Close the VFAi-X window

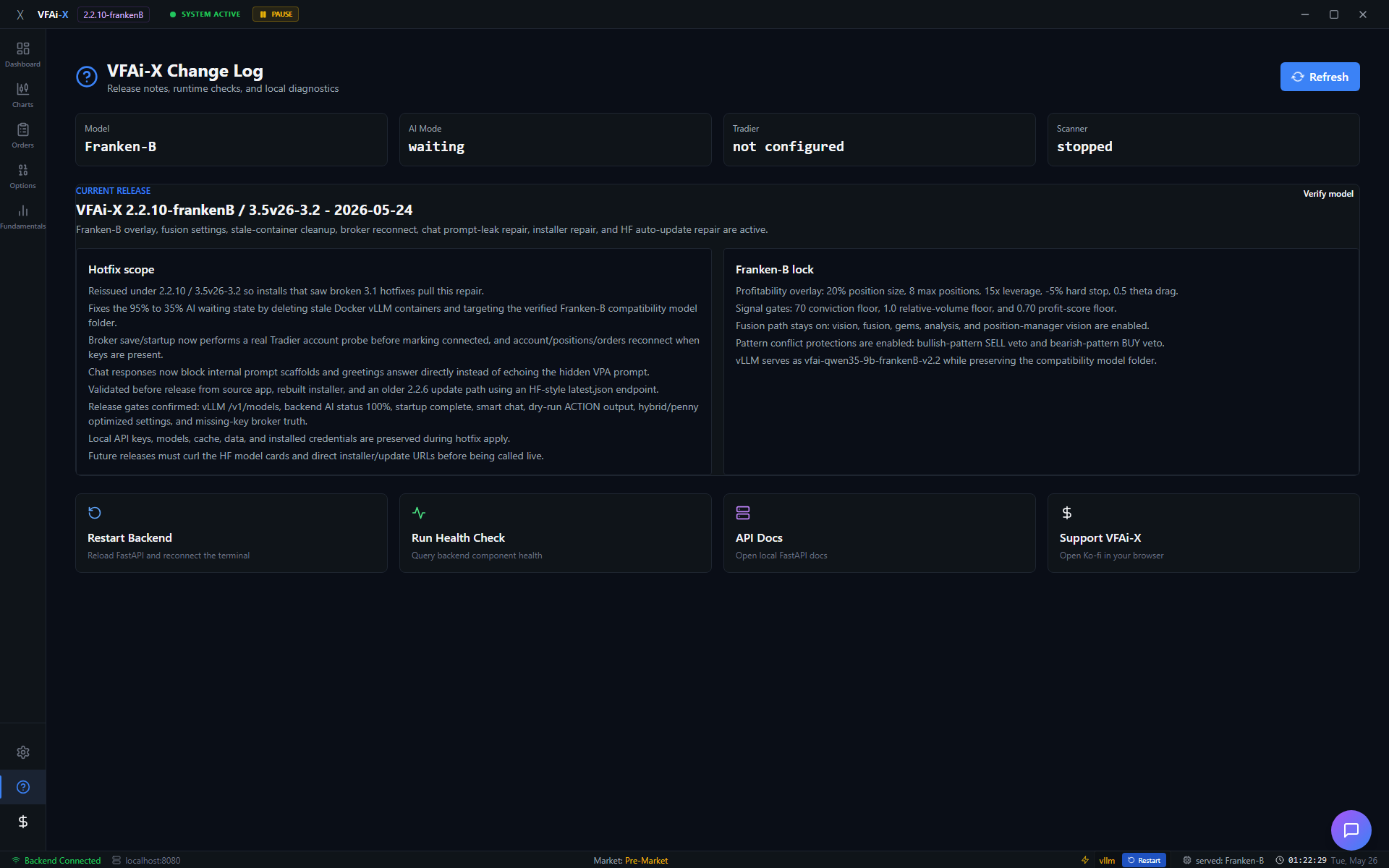point(1363,14)
